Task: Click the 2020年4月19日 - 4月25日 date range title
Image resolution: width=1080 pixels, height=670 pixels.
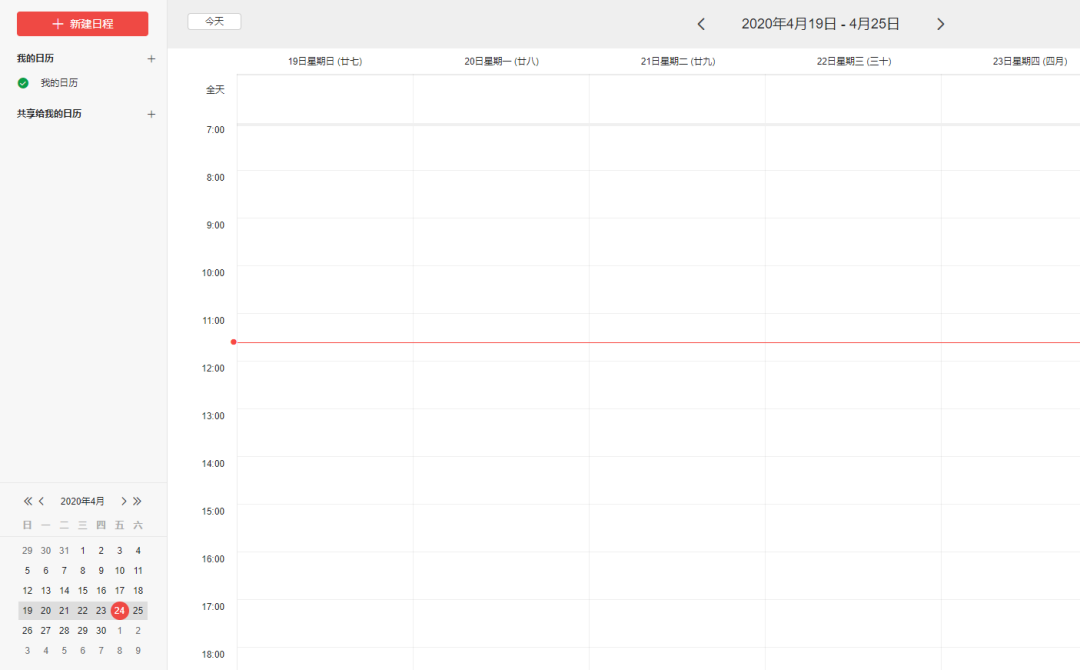Action: click(820, 24)
